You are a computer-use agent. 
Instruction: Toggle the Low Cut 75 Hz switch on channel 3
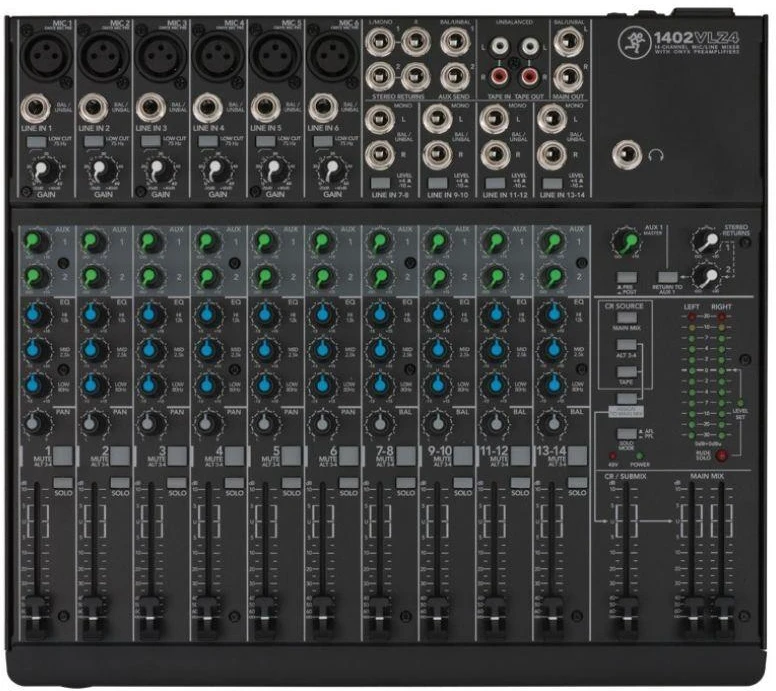pyautogui.click(x=150, y=142)
